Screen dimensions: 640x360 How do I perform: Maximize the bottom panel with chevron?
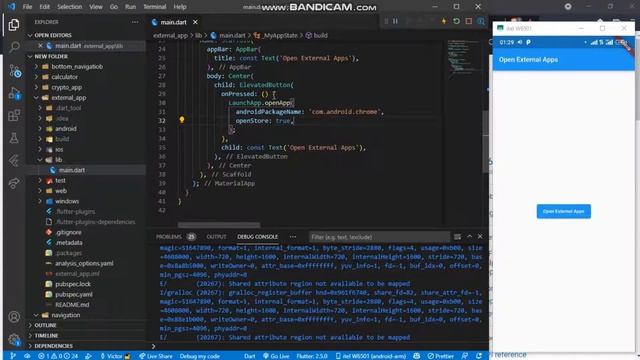tap(469, 236)
